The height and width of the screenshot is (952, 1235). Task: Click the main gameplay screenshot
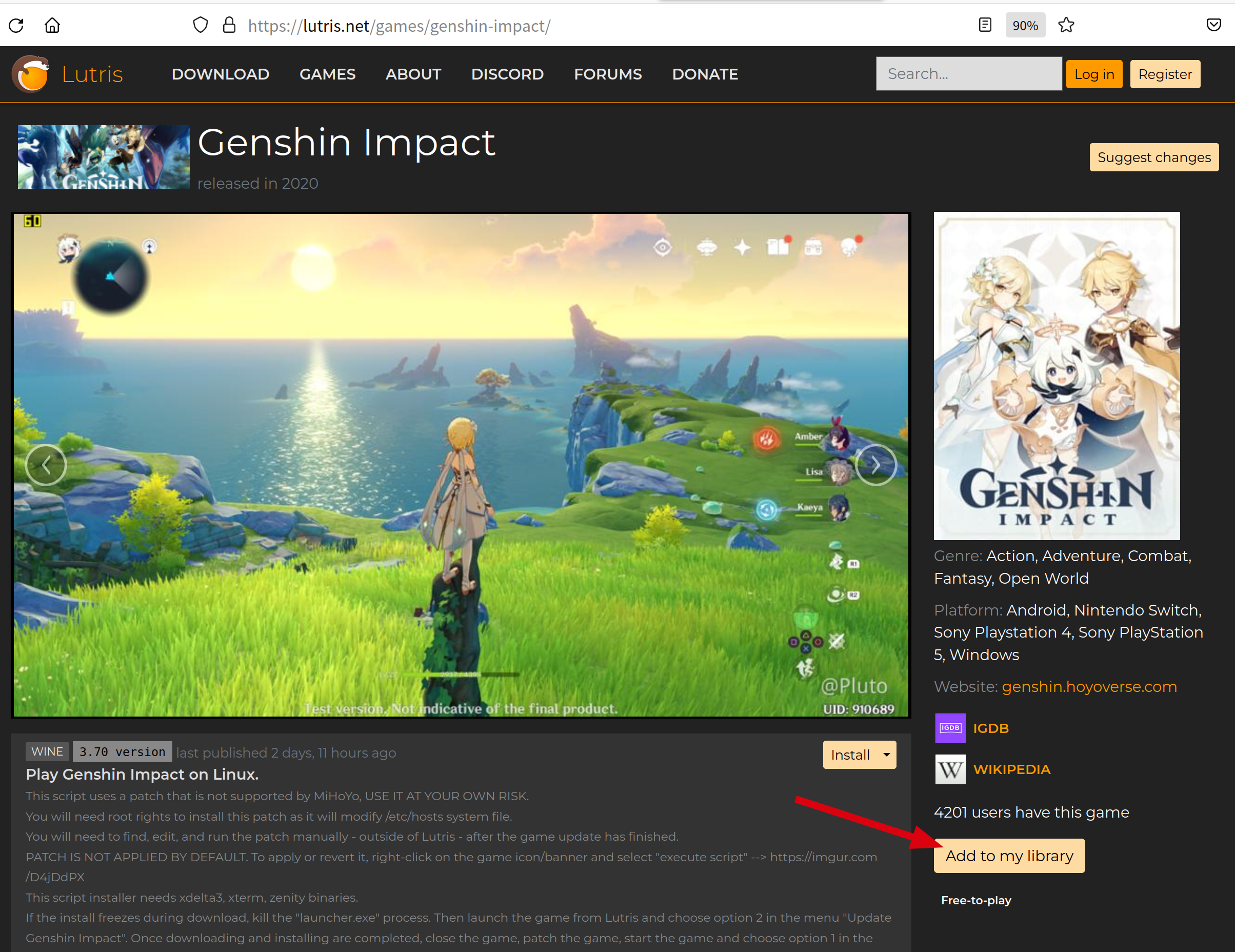tap(461, 465)
